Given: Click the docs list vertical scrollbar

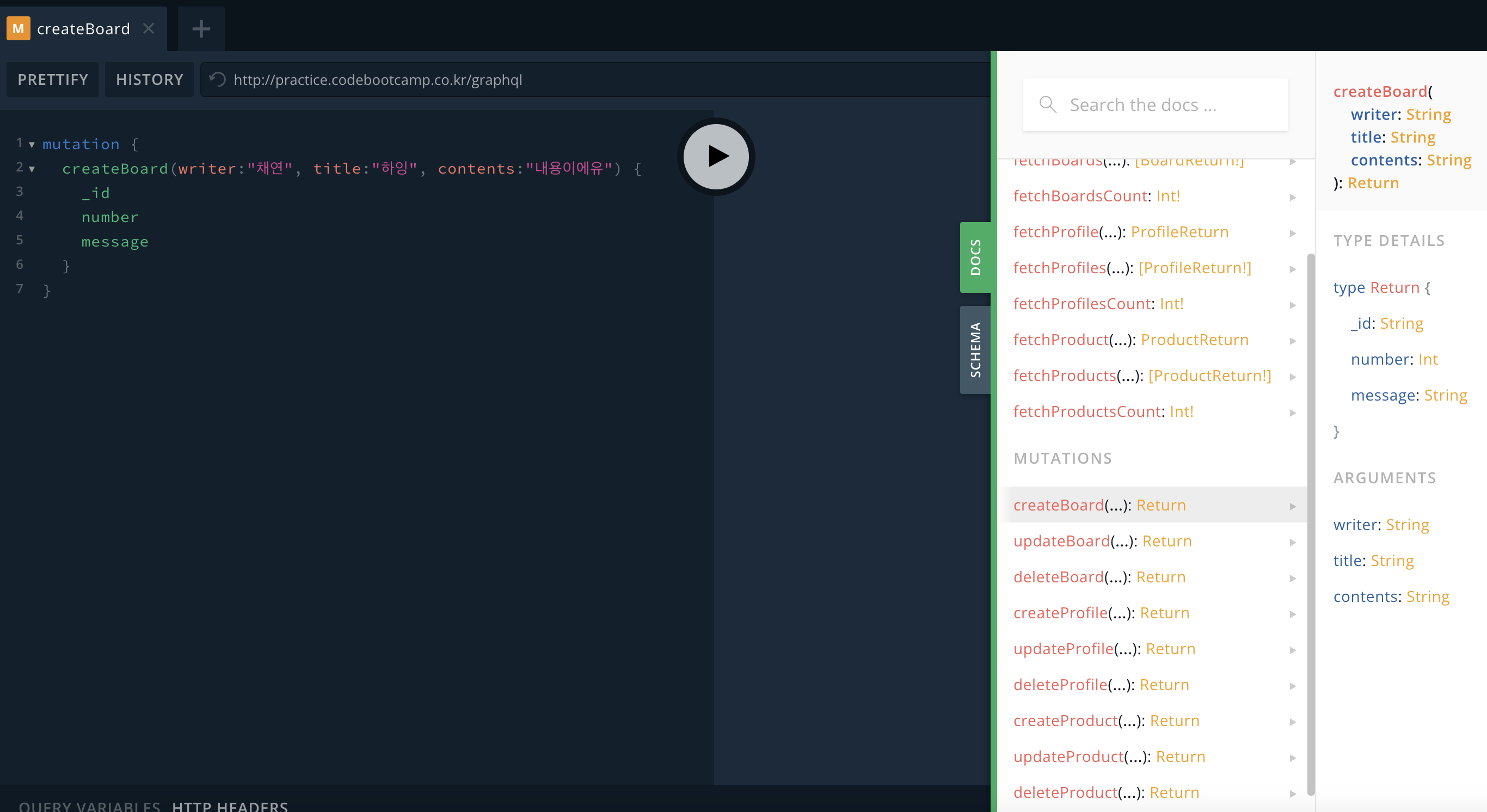Looking at the screenshot, I should [1310, 519].
